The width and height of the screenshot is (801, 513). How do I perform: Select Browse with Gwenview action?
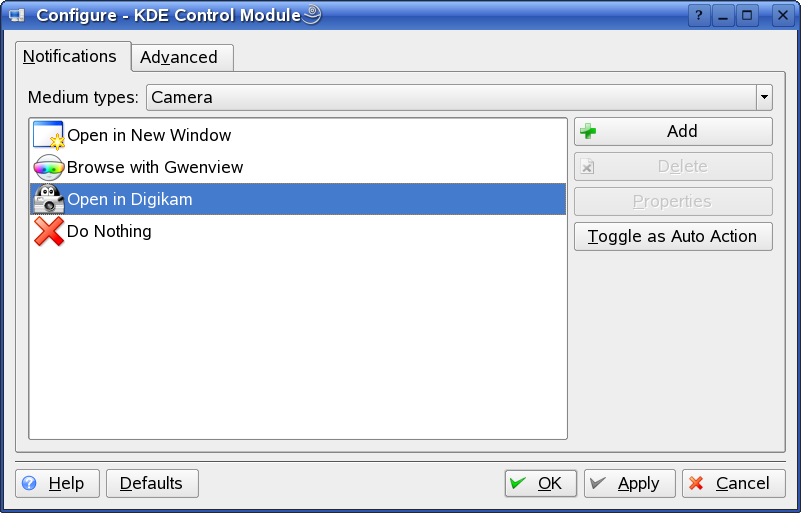[155, 167]
